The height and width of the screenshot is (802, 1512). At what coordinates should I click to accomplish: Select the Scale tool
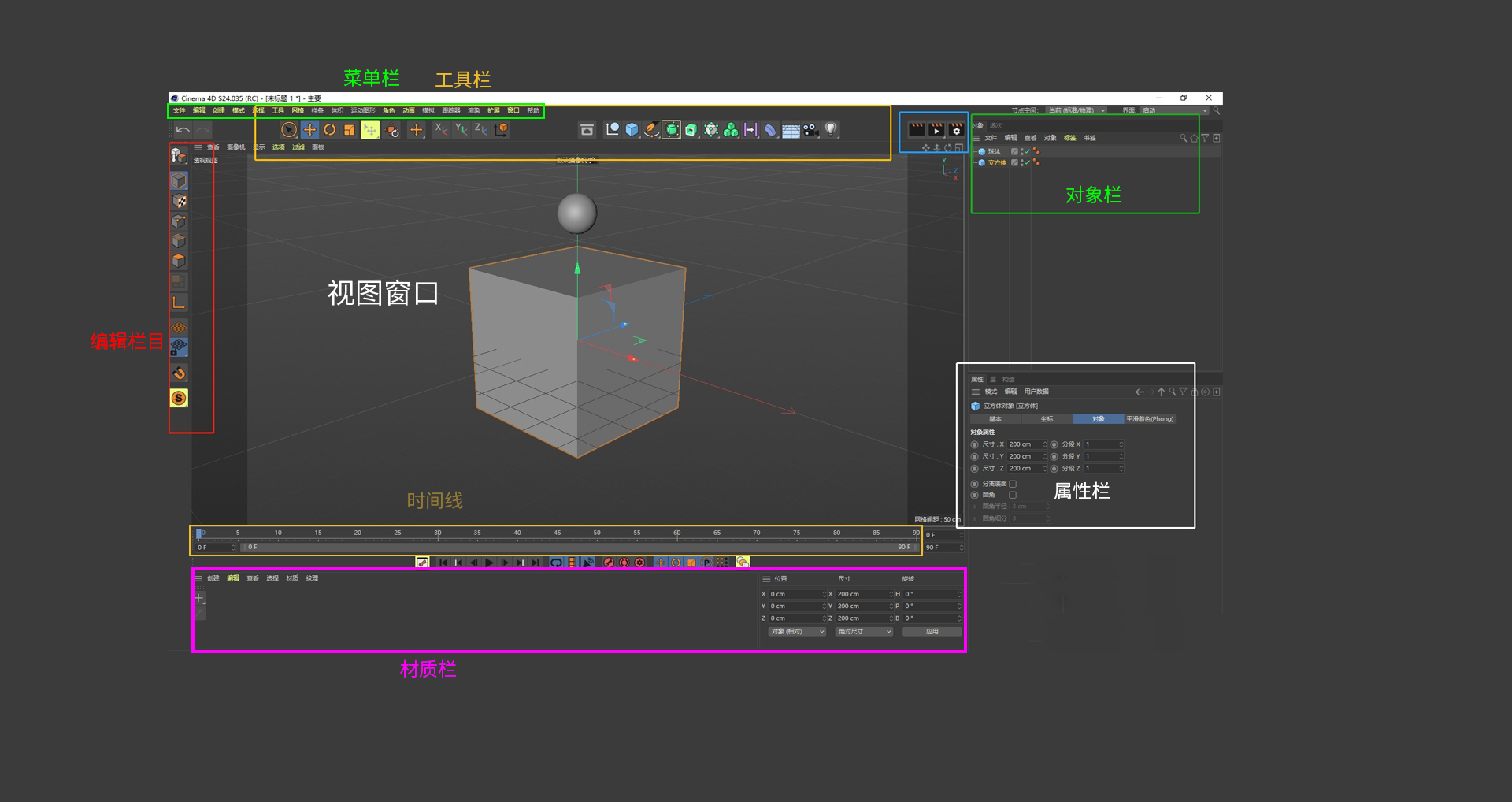pyautogui.click(x=350, y=129)
